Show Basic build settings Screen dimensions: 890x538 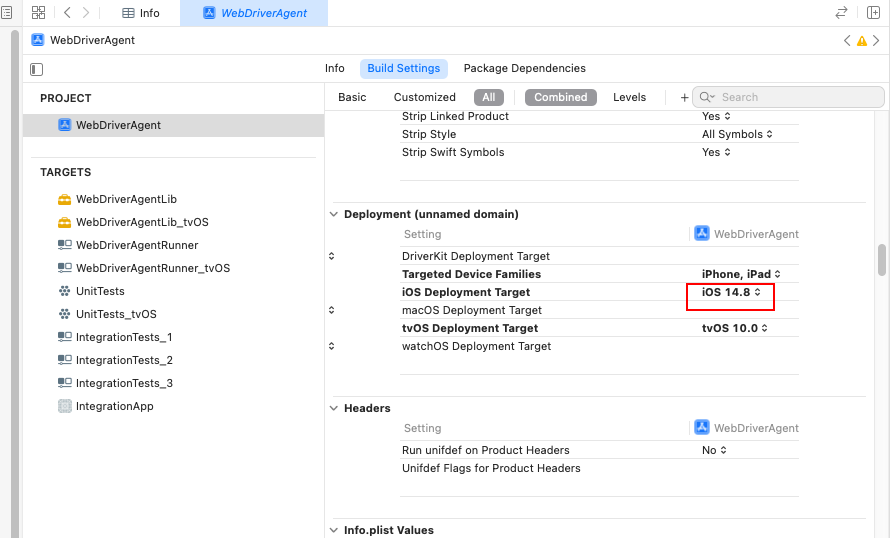[352, 97]
